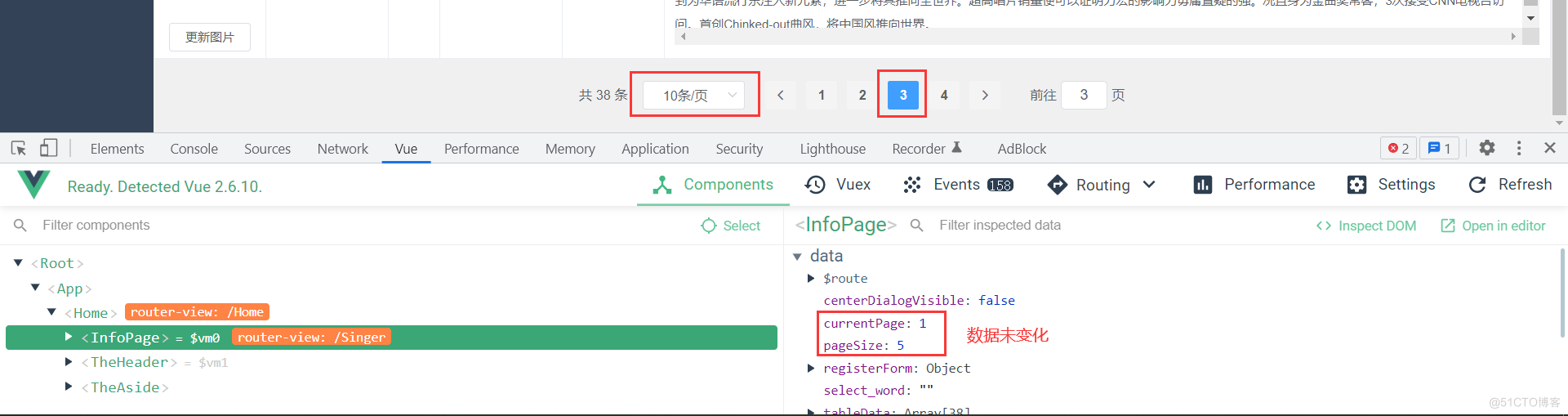This screenshot has height=416, width=1568.
Task: Click the centerDialogVisible: false entry
Action: [919, 301]
